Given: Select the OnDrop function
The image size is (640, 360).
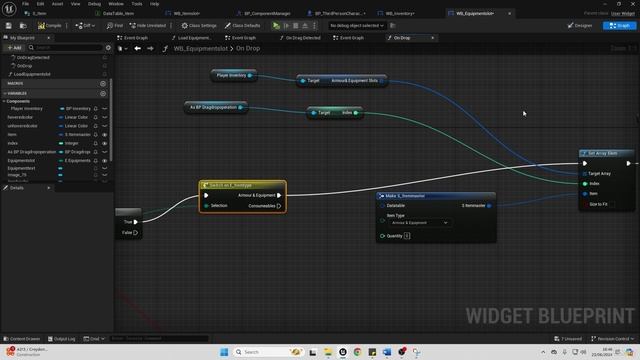Looking at the screenshot, I should pos(24,66).
